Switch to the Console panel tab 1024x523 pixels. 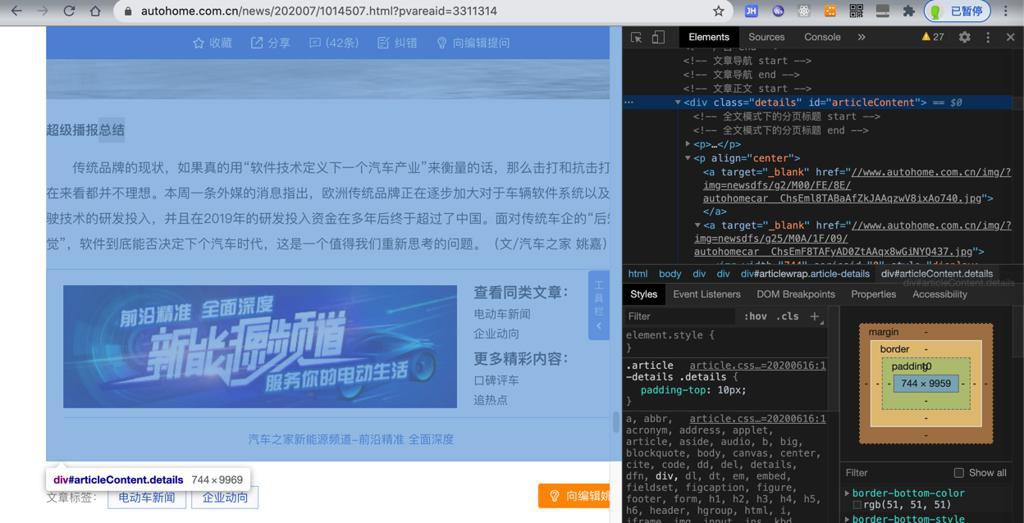(822, 37)
